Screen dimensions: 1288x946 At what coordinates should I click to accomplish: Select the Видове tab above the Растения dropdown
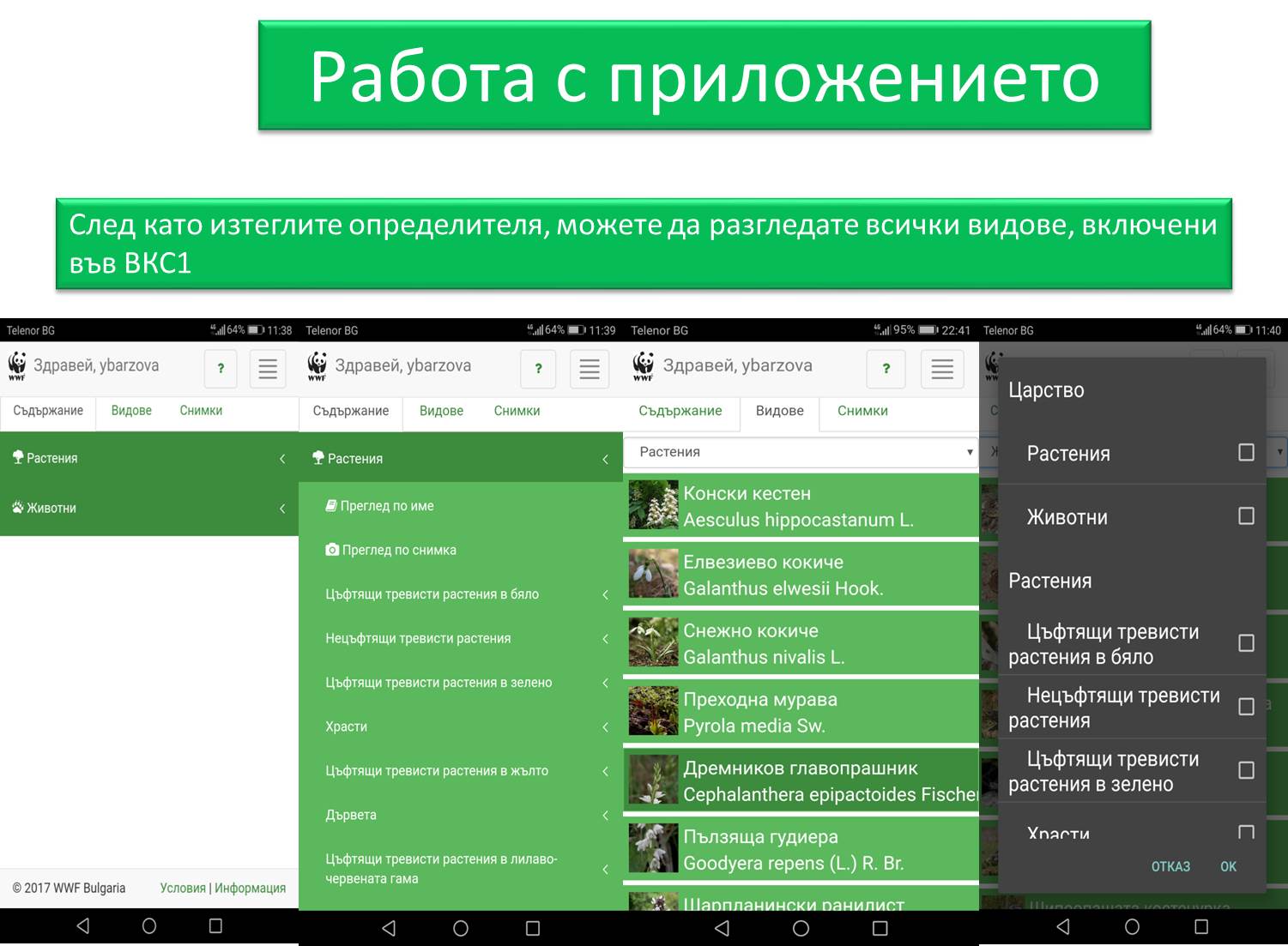(x=779, y=411)
